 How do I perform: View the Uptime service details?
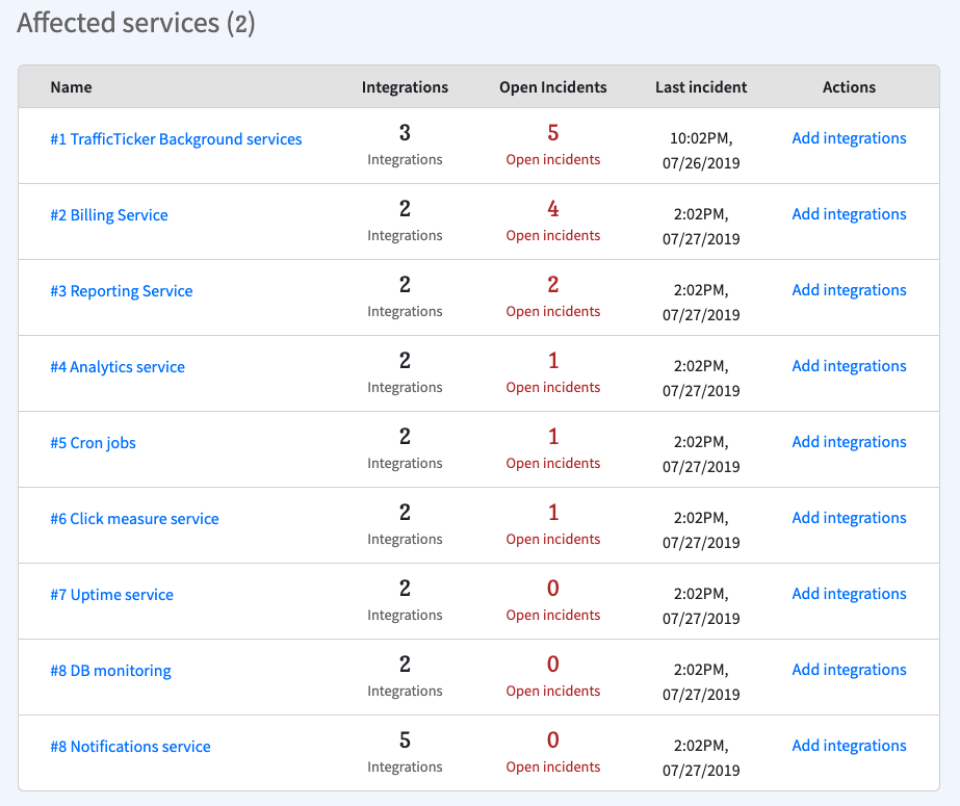tap(111, 595)
